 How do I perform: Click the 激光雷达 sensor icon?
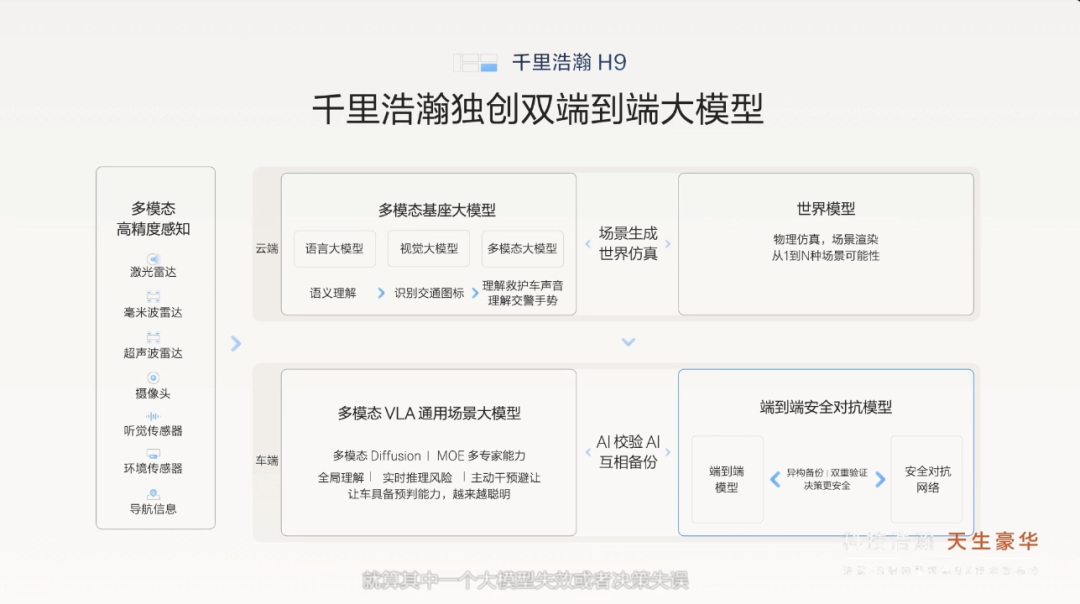(153, 259)
